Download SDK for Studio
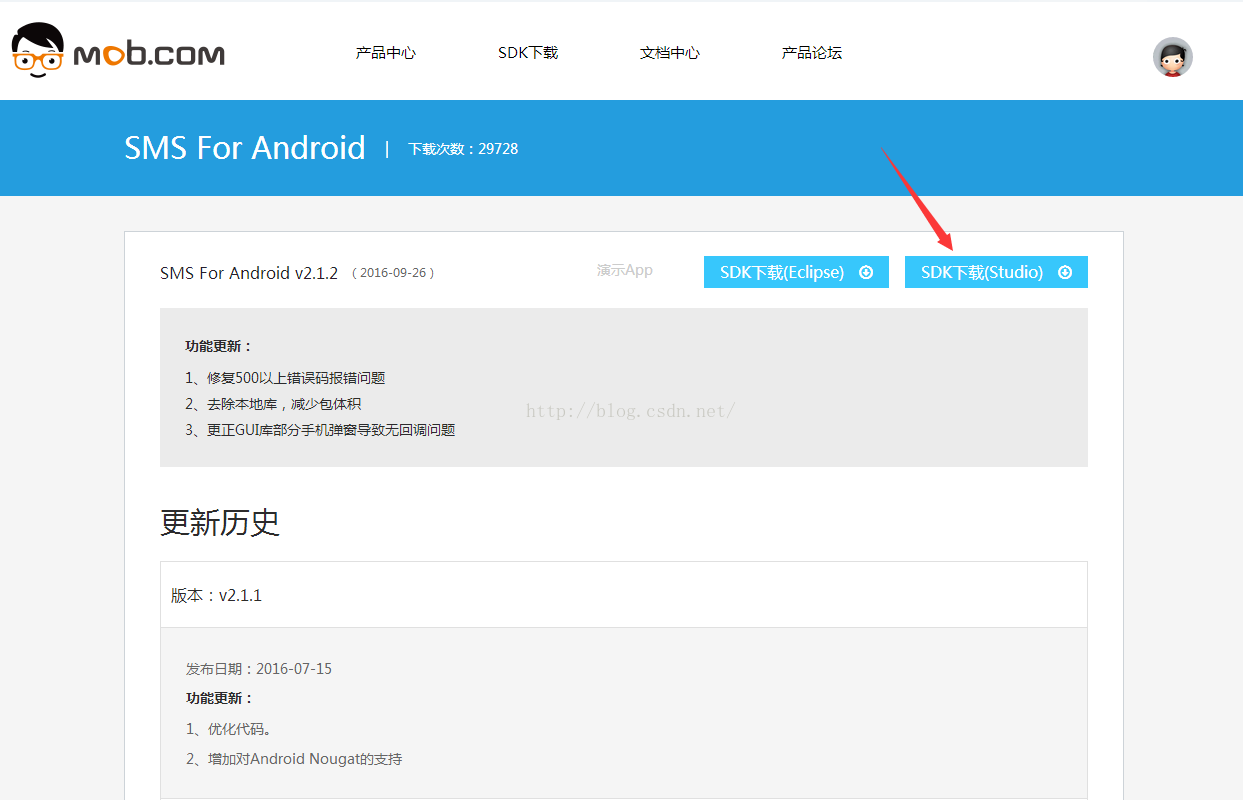 [x=996, y=272]
